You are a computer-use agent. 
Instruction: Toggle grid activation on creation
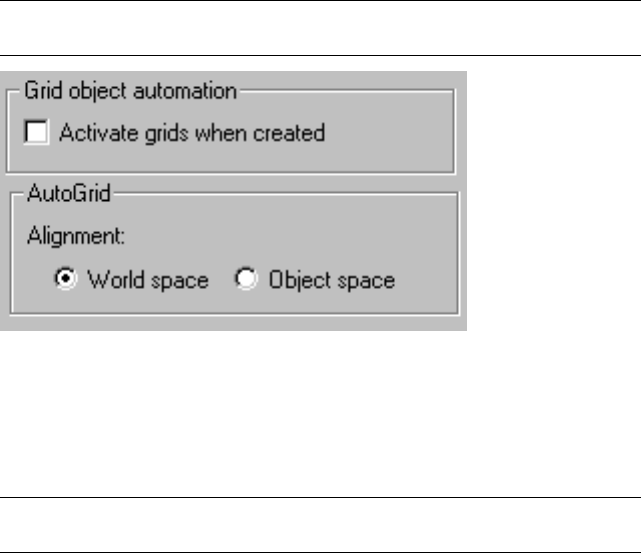(39, 132)
